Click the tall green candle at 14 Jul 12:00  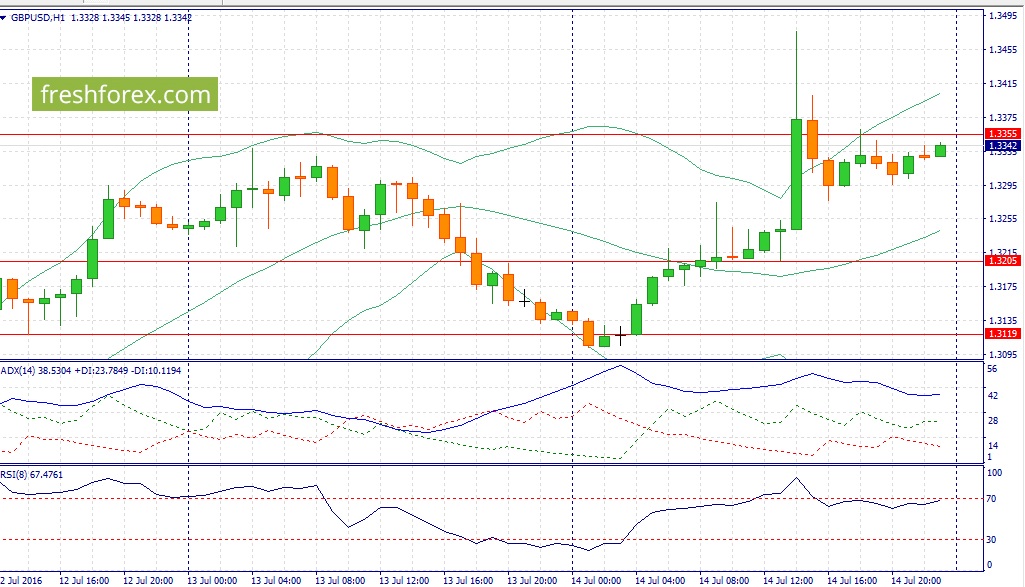tap(796, 174)
